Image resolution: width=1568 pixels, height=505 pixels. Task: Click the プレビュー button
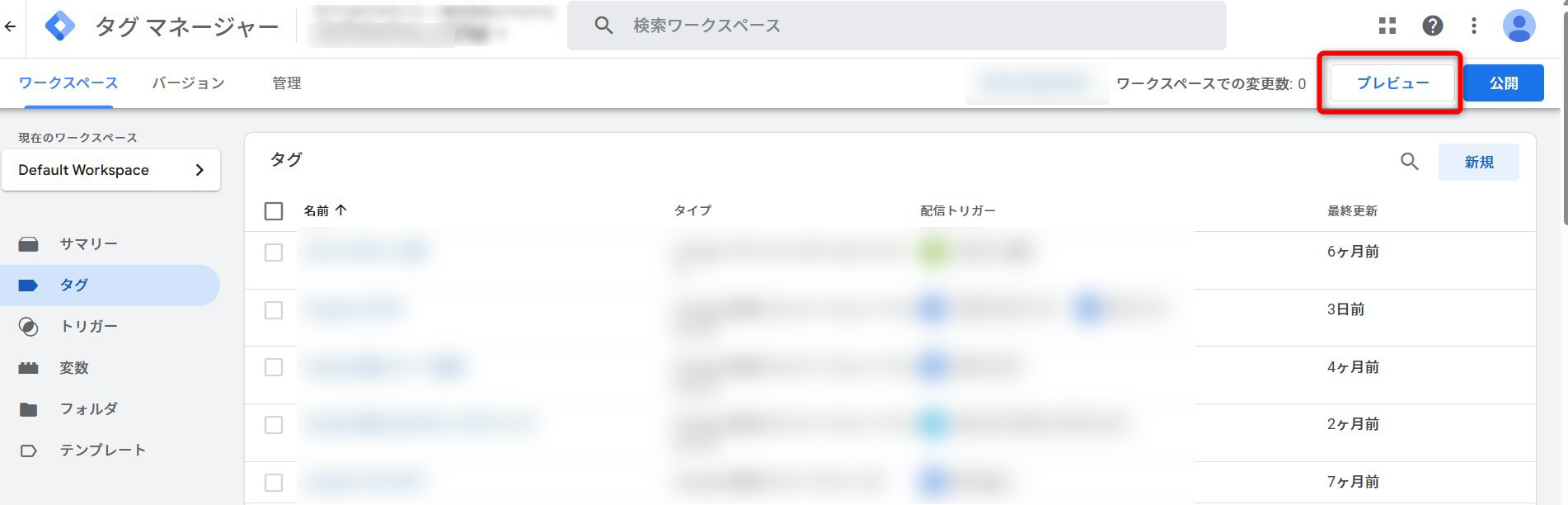pos(1392,83)
